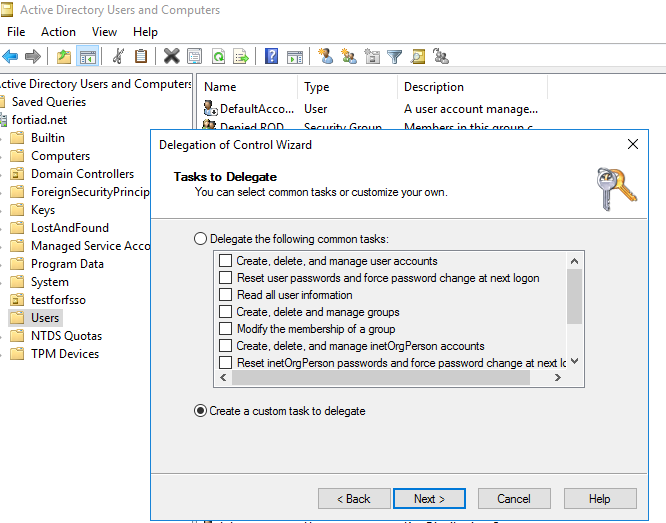Select 'Create a custom task to delegate'

point(201,411)
